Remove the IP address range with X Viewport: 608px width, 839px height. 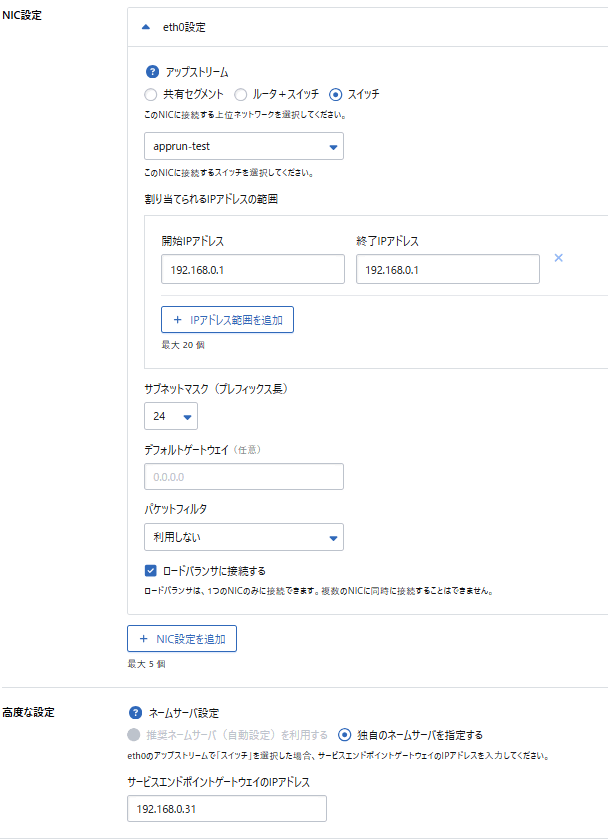pos(558,258)
